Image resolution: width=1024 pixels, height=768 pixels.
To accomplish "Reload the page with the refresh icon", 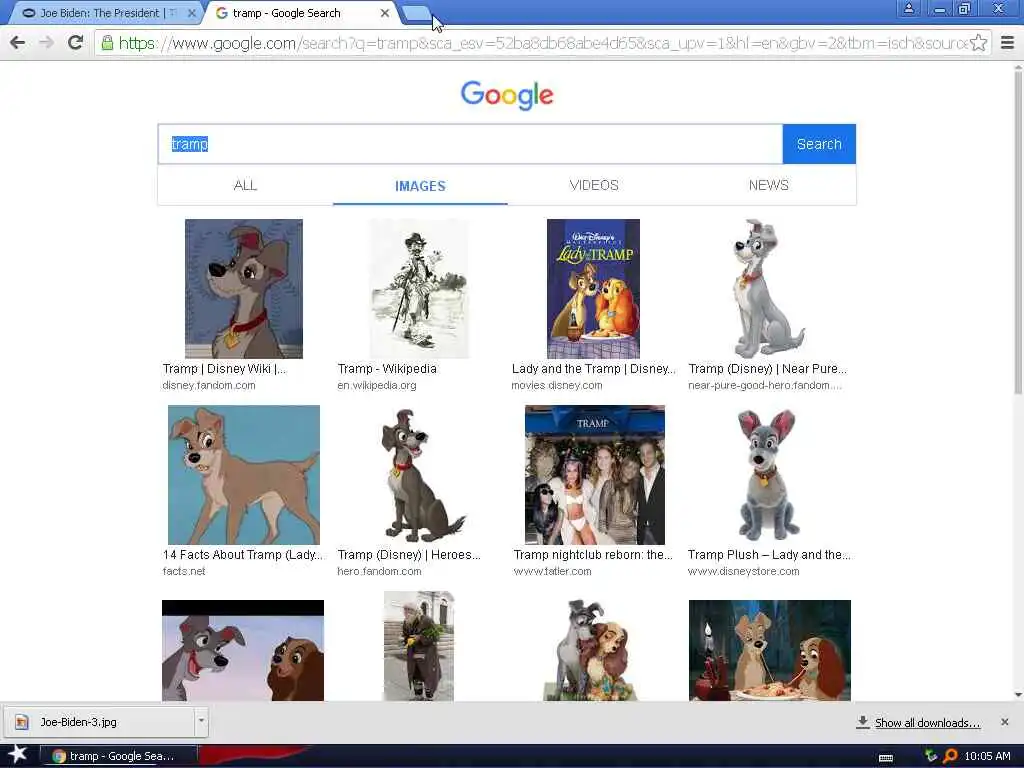I will (76, 43).
